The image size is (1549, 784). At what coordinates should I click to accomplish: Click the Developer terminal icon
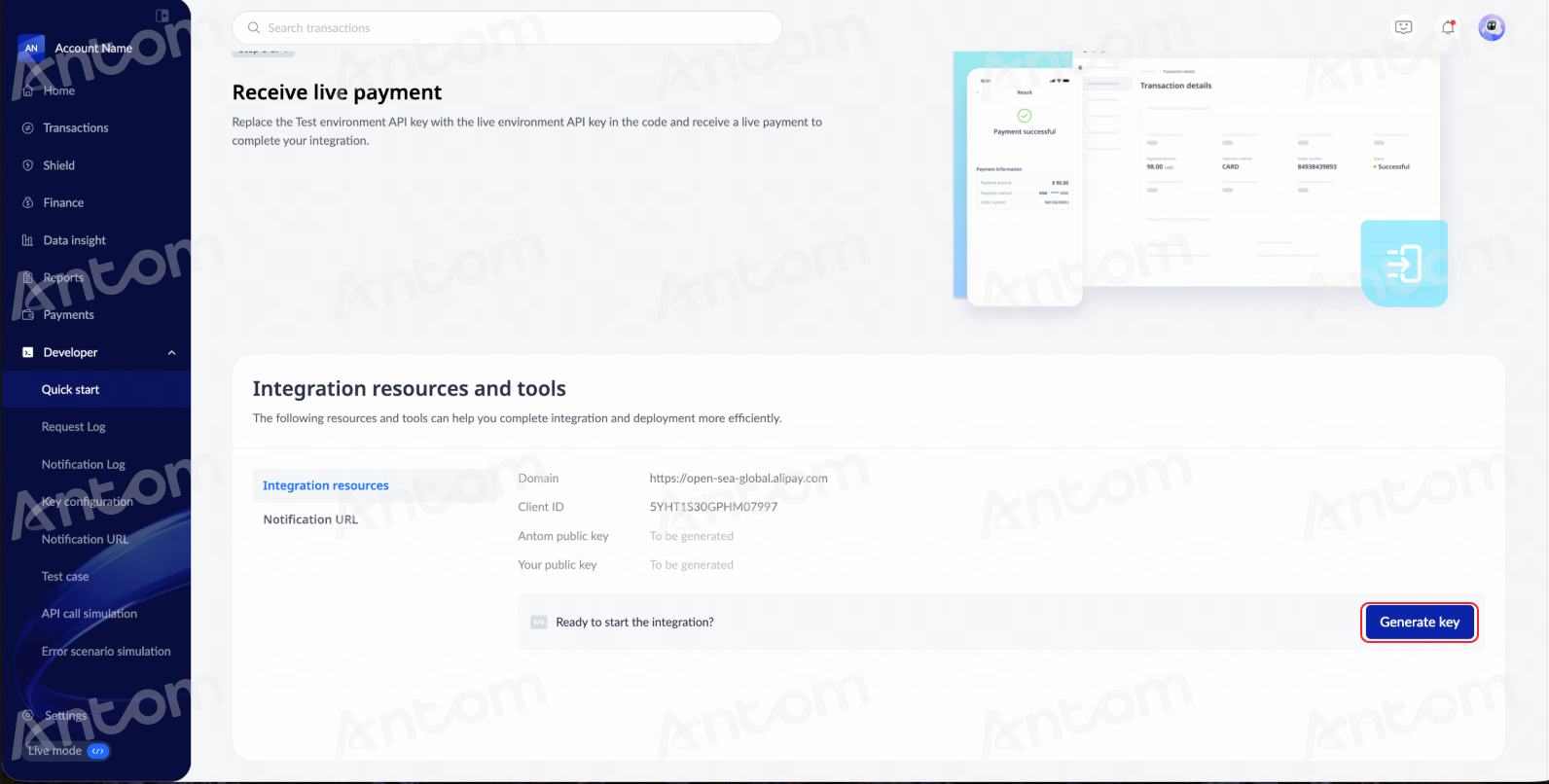(x=28, y=352)
